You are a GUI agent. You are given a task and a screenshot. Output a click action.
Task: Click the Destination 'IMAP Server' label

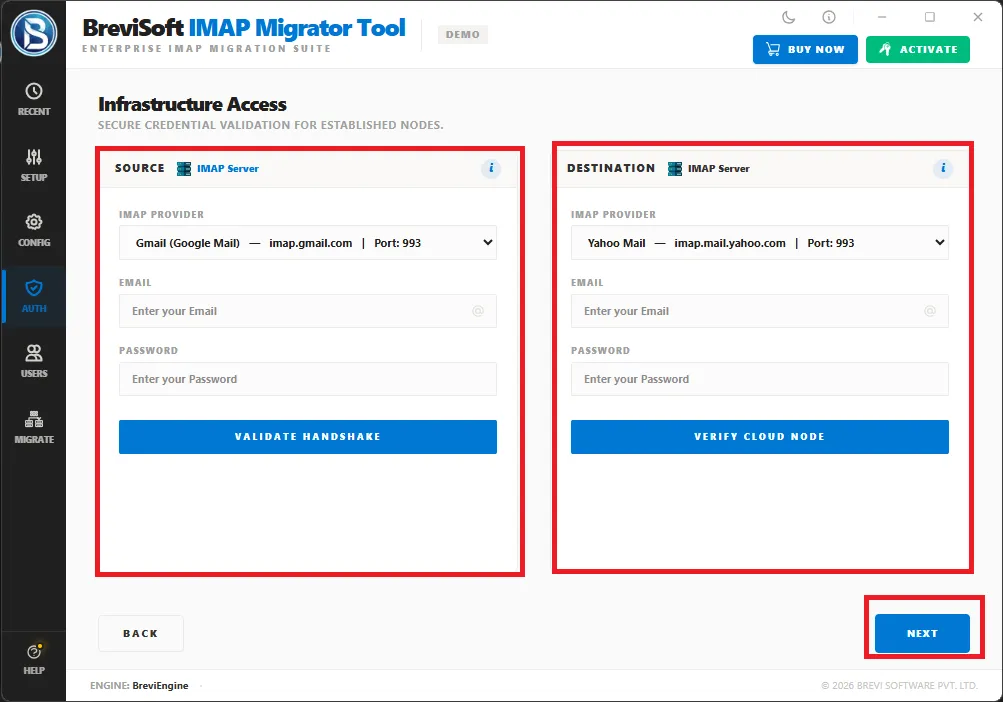coord(718,169)
